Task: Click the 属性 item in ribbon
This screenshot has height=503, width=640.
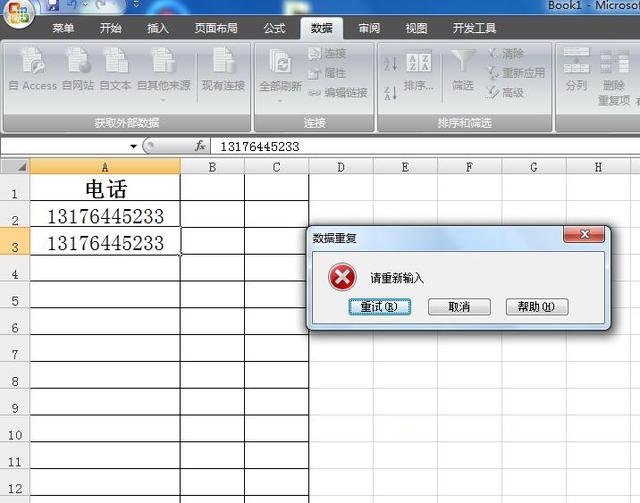Action: point(327,73)
